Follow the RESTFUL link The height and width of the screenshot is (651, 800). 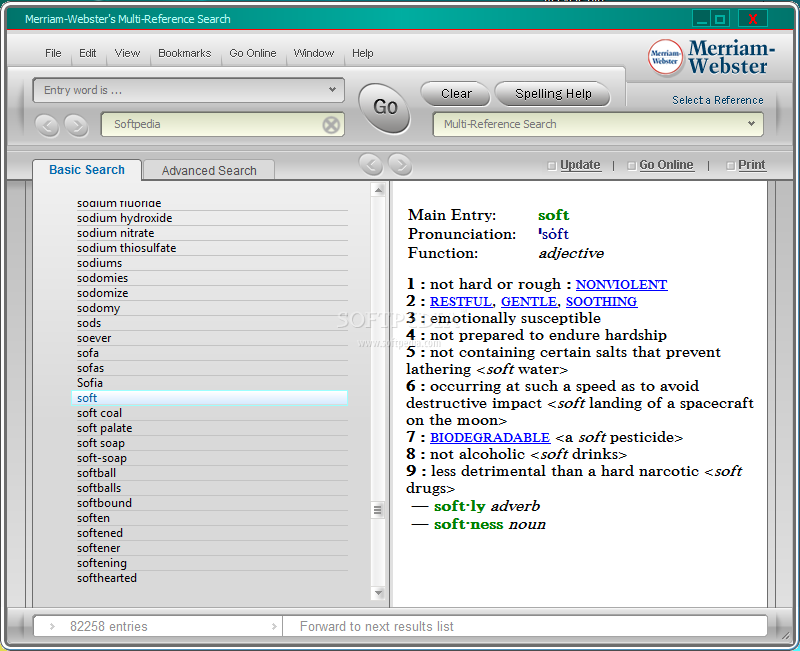coord(461,302)
